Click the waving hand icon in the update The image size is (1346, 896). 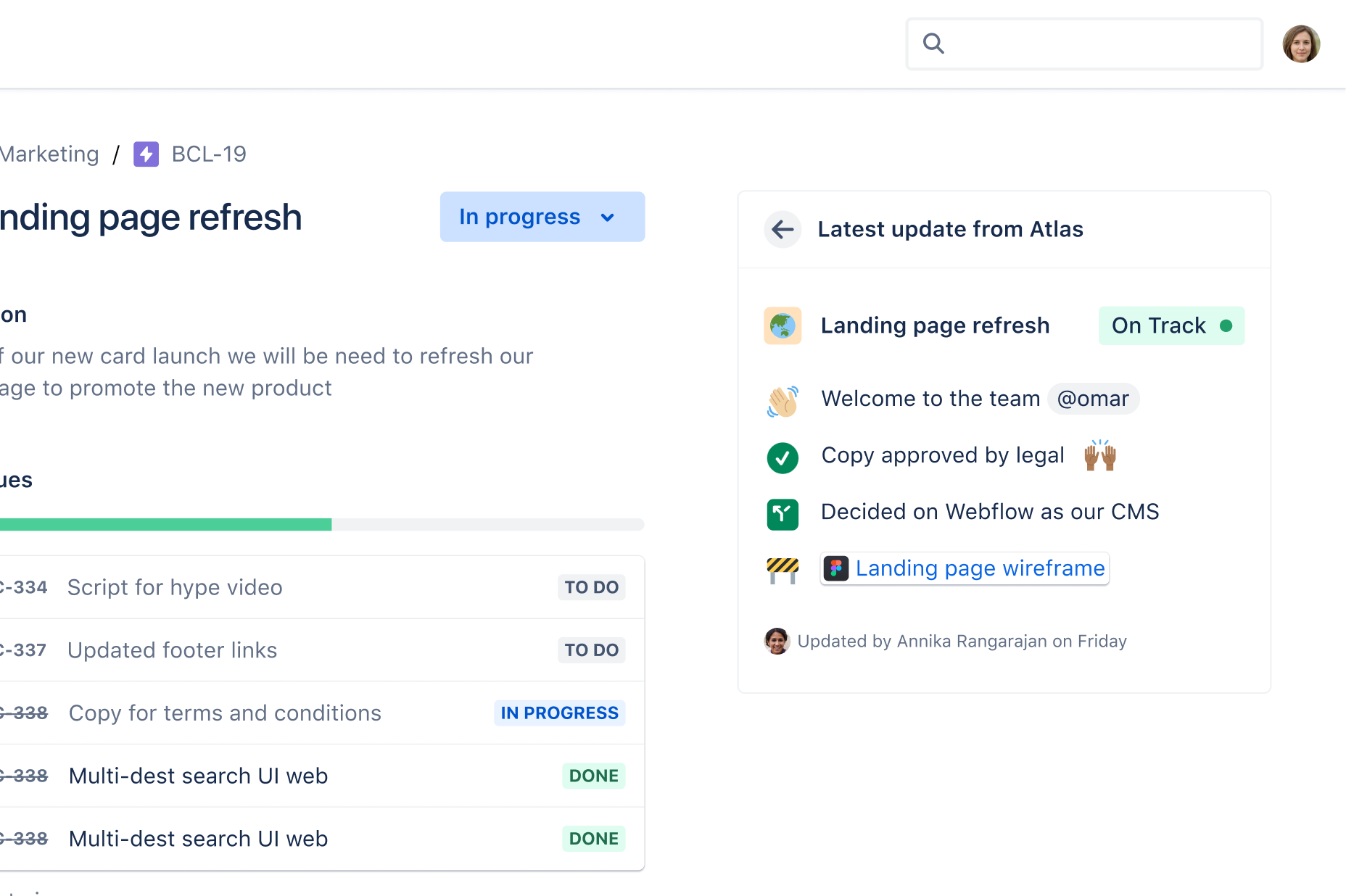783,399
